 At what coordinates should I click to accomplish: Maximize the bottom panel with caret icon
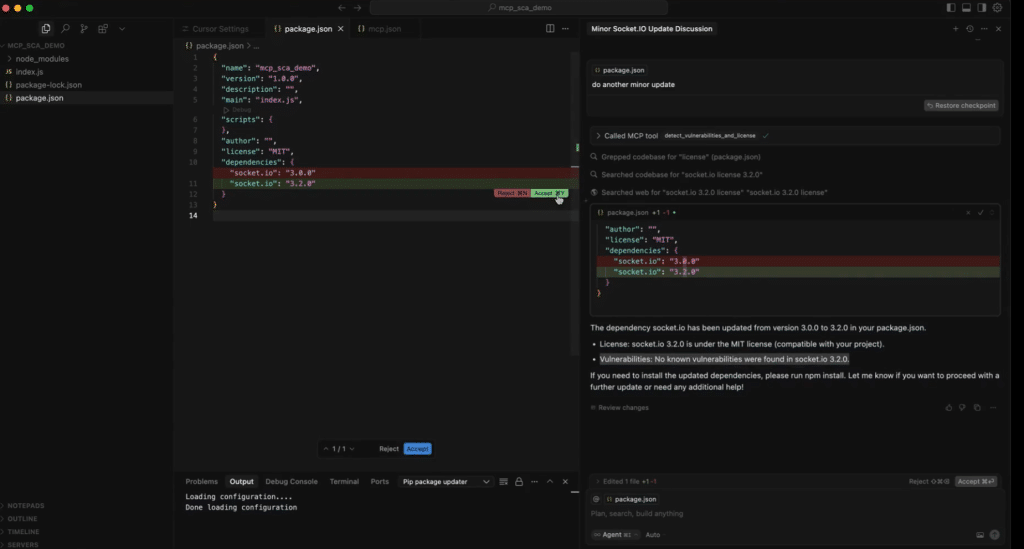click(x=550, y=482)
